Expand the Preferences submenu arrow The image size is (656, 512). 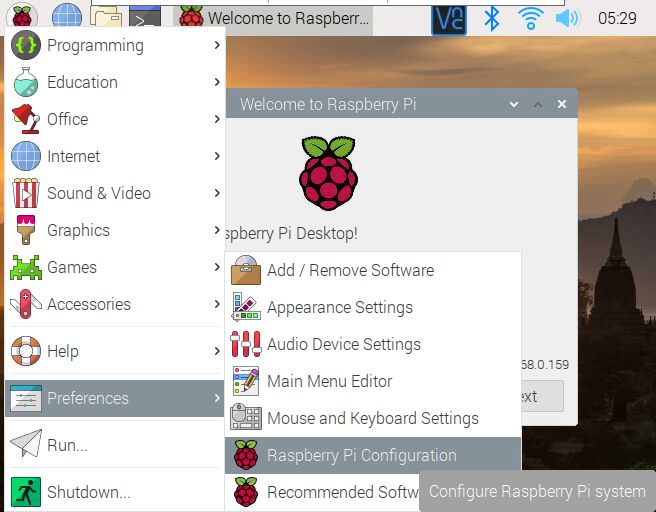click(217, 398)
